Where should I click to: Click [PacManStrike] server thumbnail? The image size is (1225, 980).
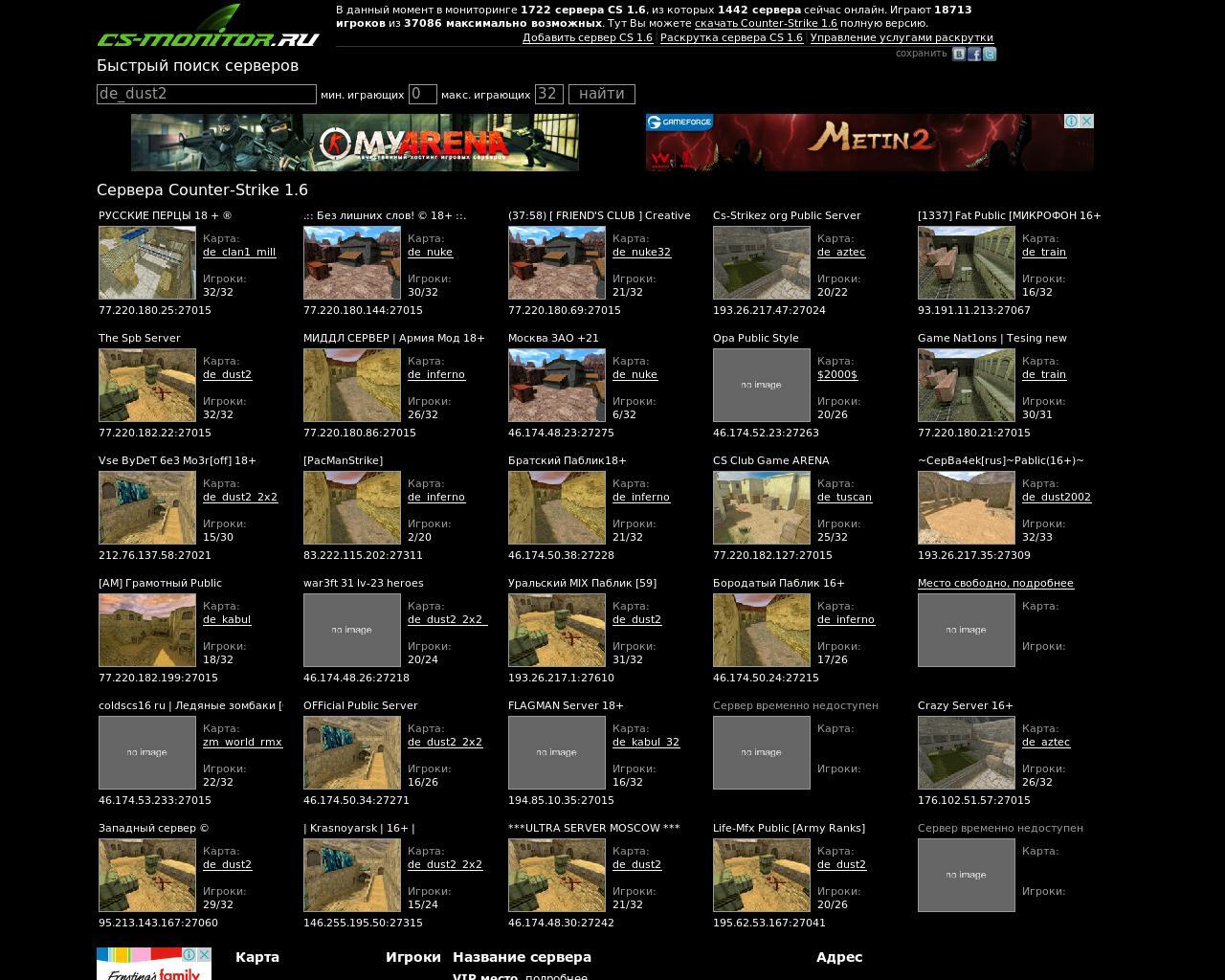[352, 507]
